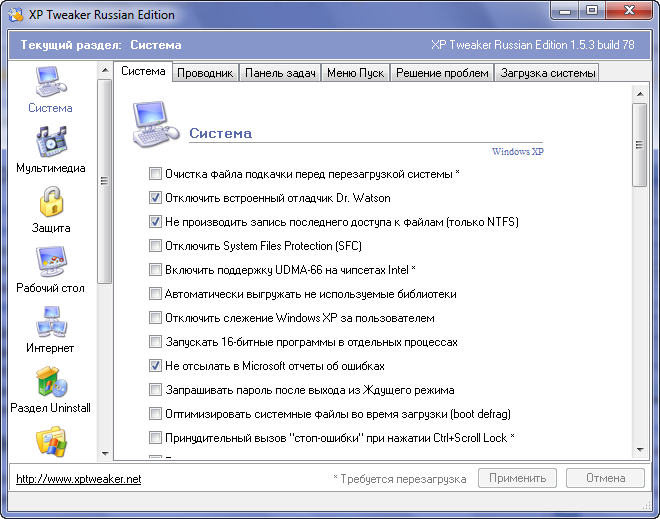Switch to the Проводник tab
660x519 pixels.
click(207, 73)
